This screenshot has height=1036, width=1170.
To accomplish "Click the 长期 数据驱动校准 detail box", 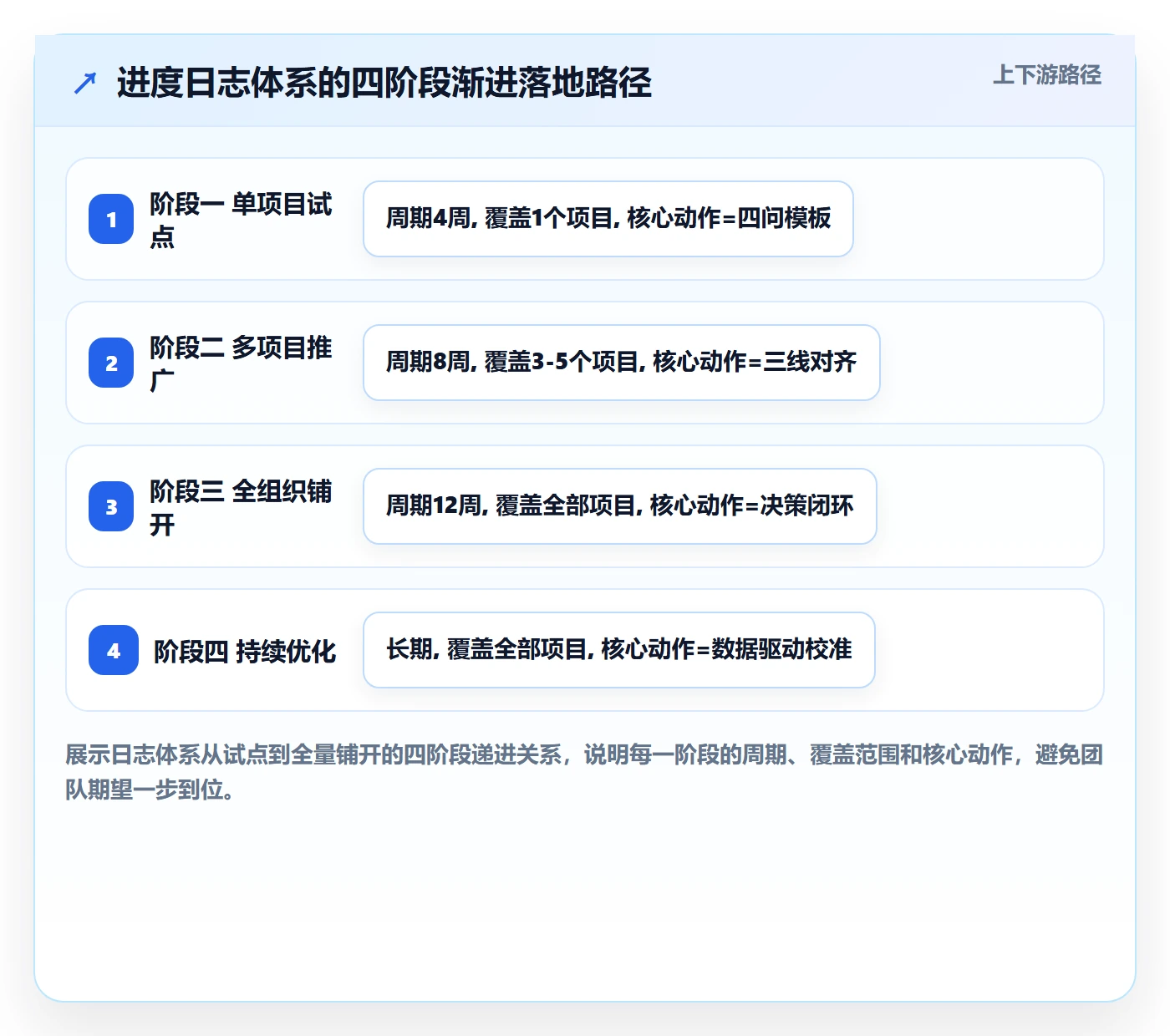I will (x=619, y=650).
